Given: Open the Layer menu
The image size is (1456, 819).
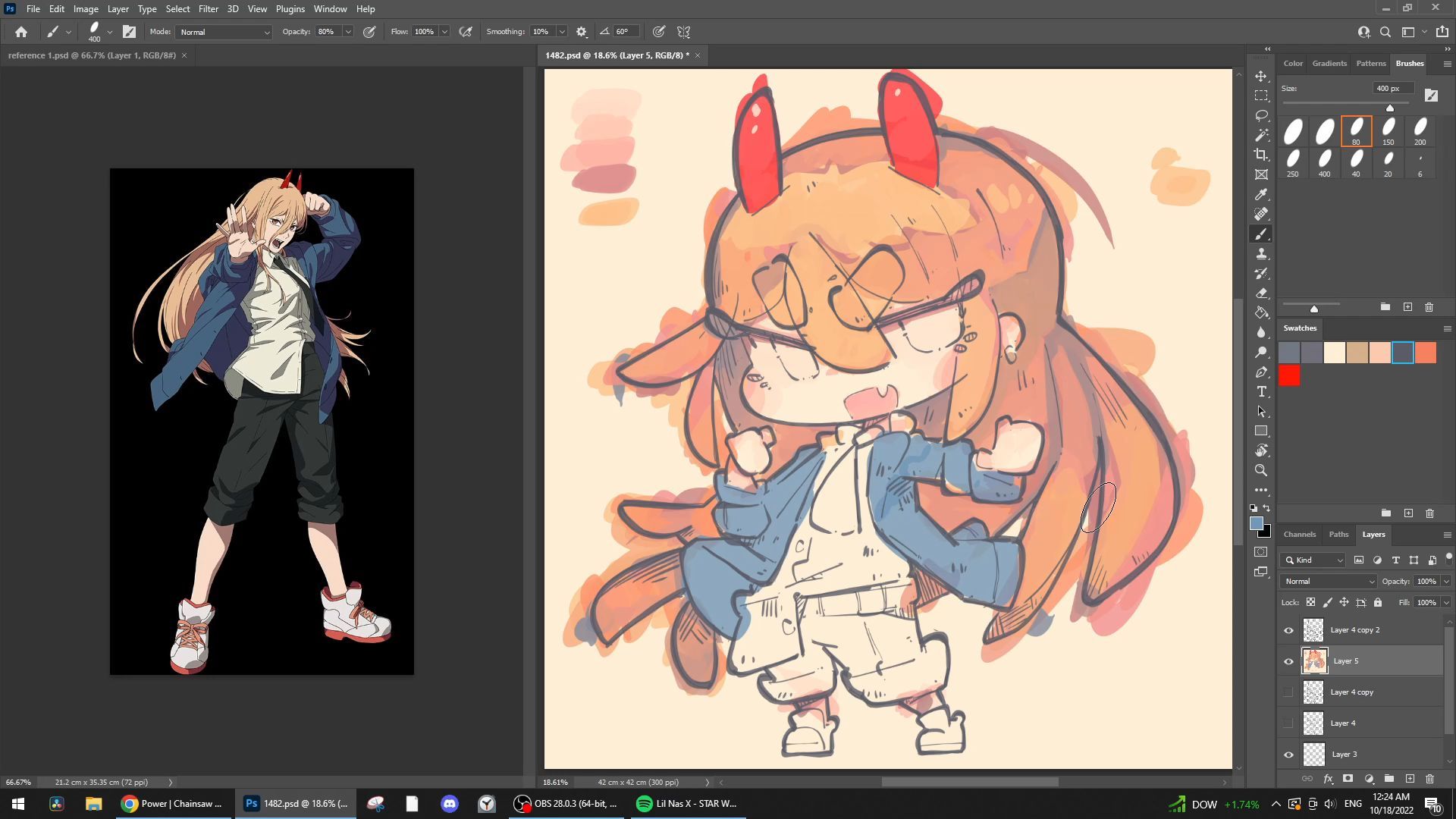Looking at the screenshot, I should point(118,9).
